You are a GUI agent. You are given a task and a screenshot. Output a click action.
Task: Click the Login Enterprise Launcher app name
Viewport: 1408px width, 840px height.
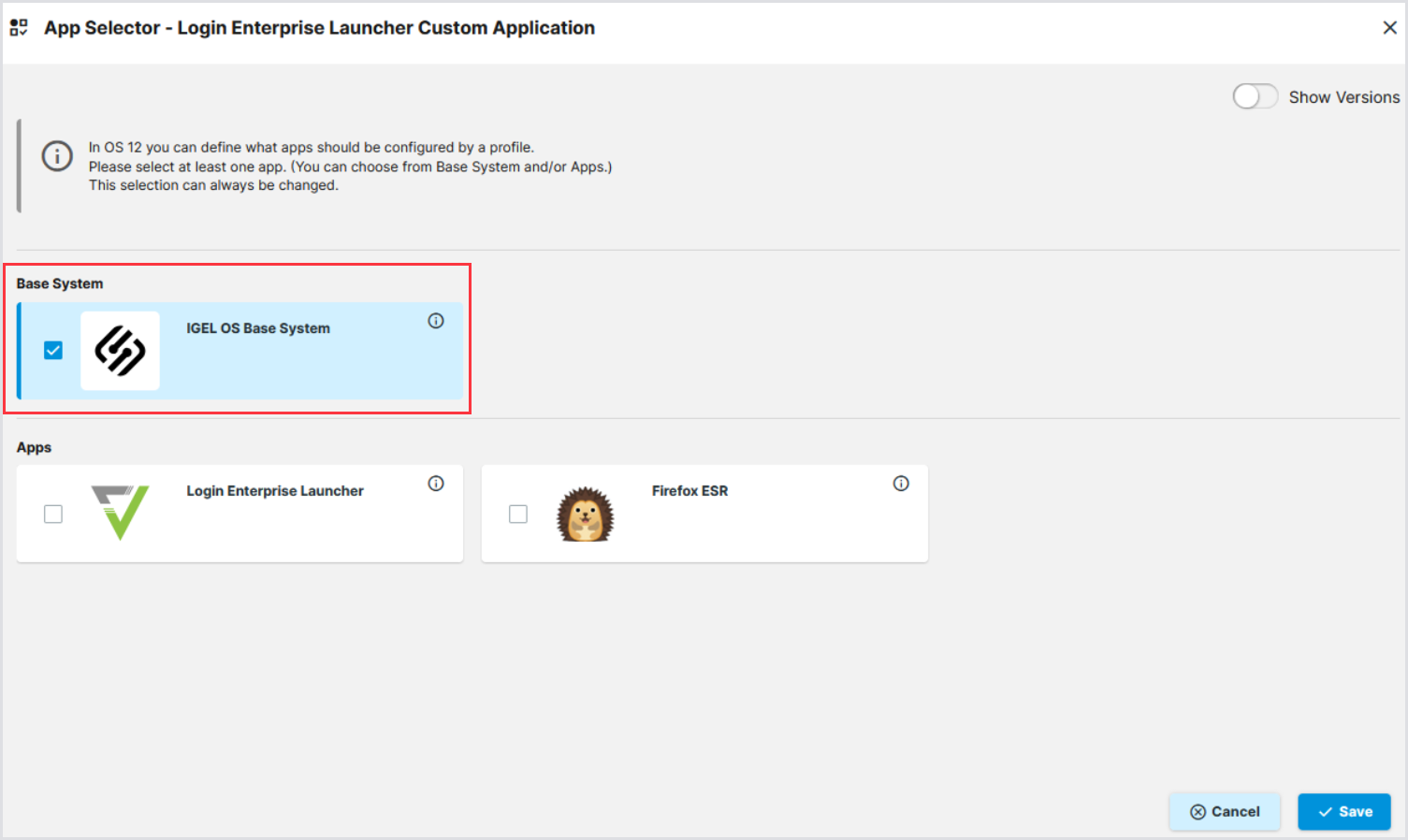(274, 491)
